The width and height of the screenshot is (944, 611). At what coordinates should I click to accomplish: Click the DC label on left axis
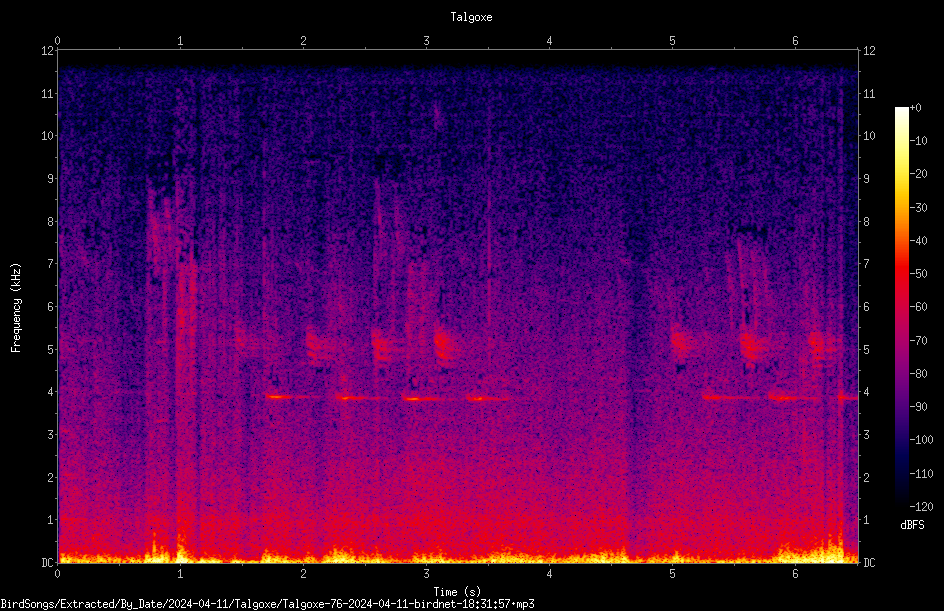(x=48, y=562)
